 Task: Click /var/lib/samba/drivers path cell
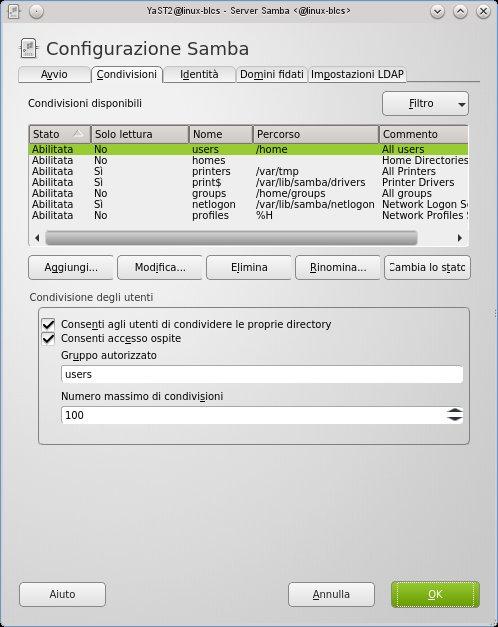point(310,182)
